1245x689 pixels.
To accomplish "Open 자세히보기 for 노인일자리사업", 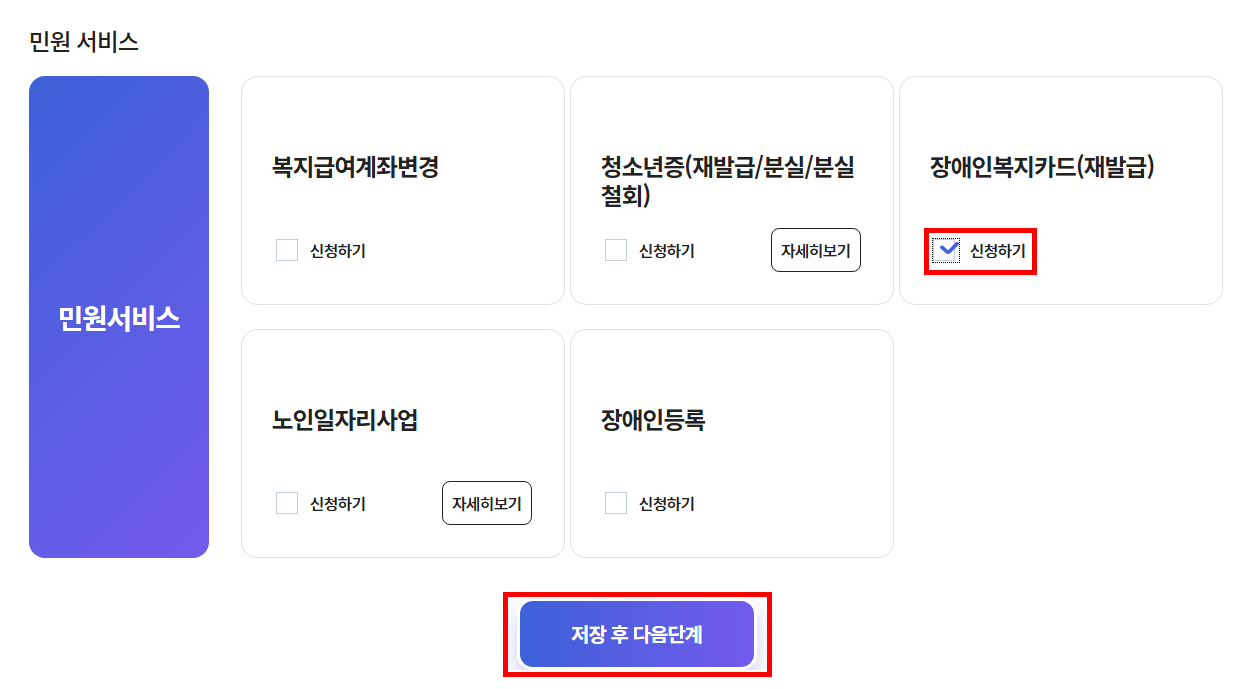I will point(486,504).
